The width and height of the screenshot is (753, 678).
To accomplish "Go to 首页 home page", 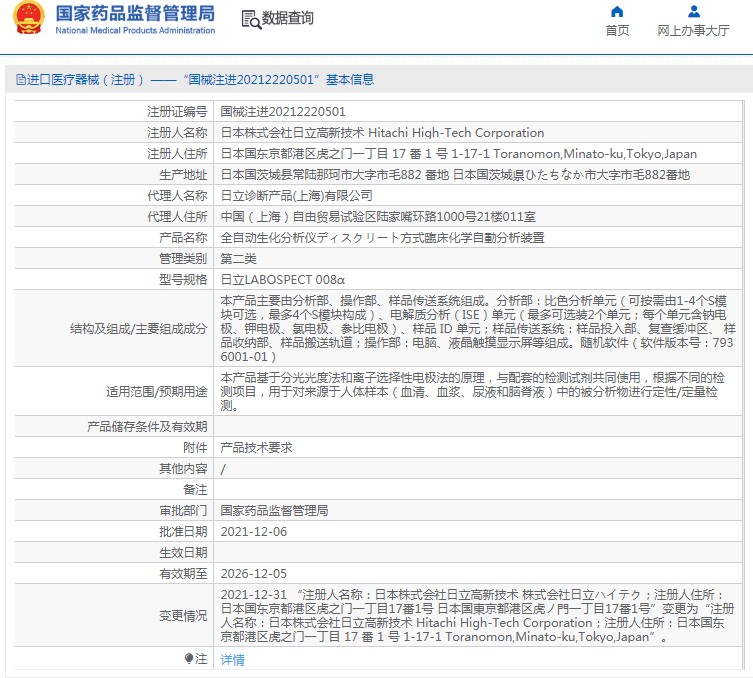I will pyautogui.click(x=617, y=30).
